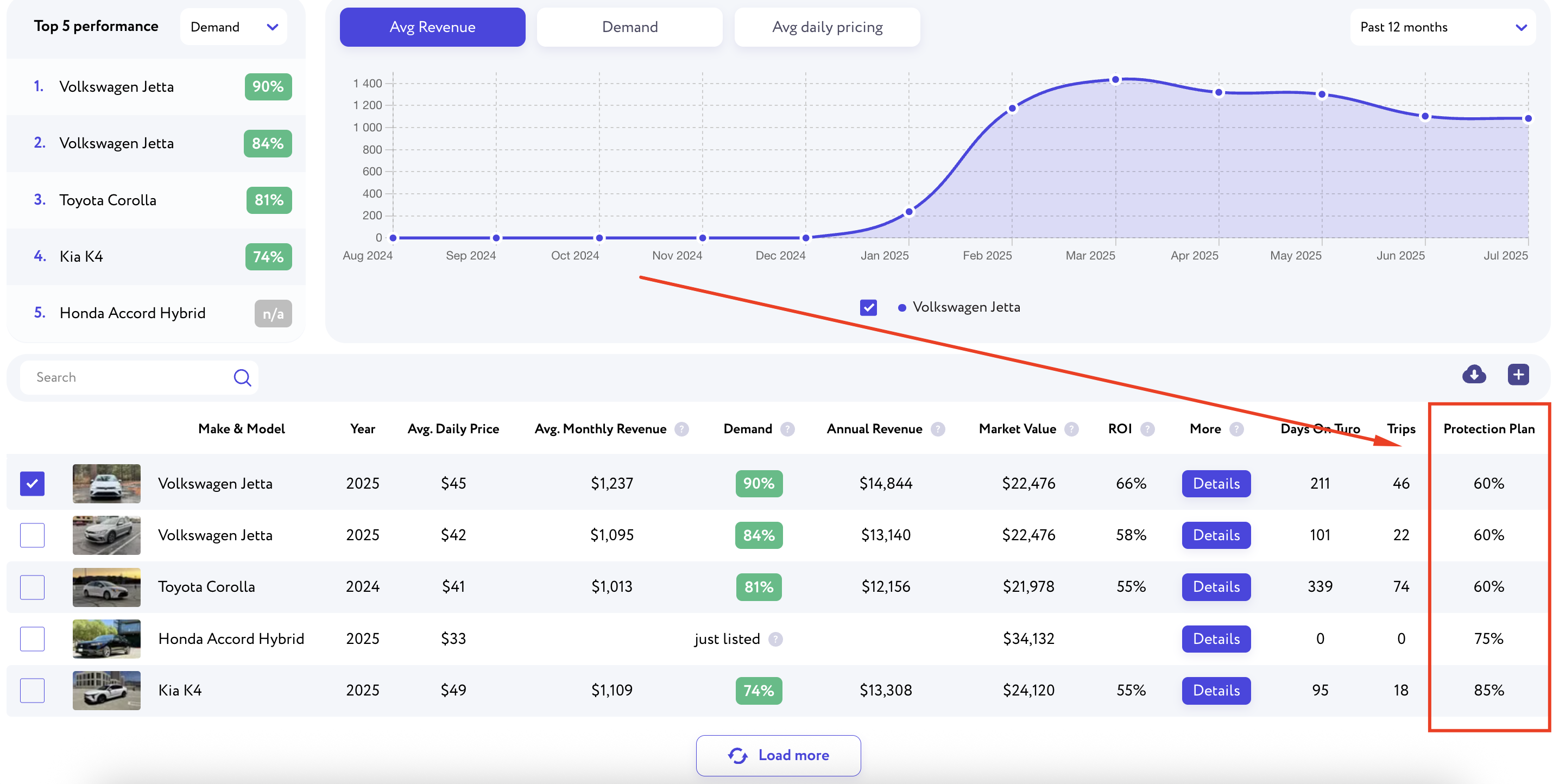Check the $42 Volkswagen Jetta row checkbox
The height and width of the screenshot is (784, 1553).
pos(33,535)
